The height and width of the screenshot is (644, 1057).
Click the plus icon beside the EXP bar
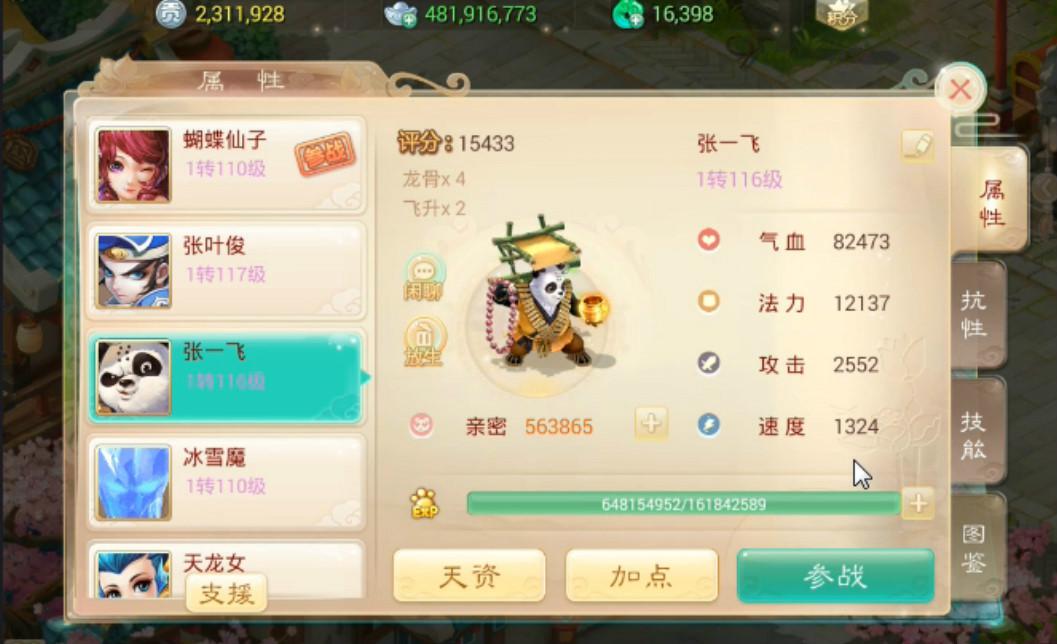918,504
